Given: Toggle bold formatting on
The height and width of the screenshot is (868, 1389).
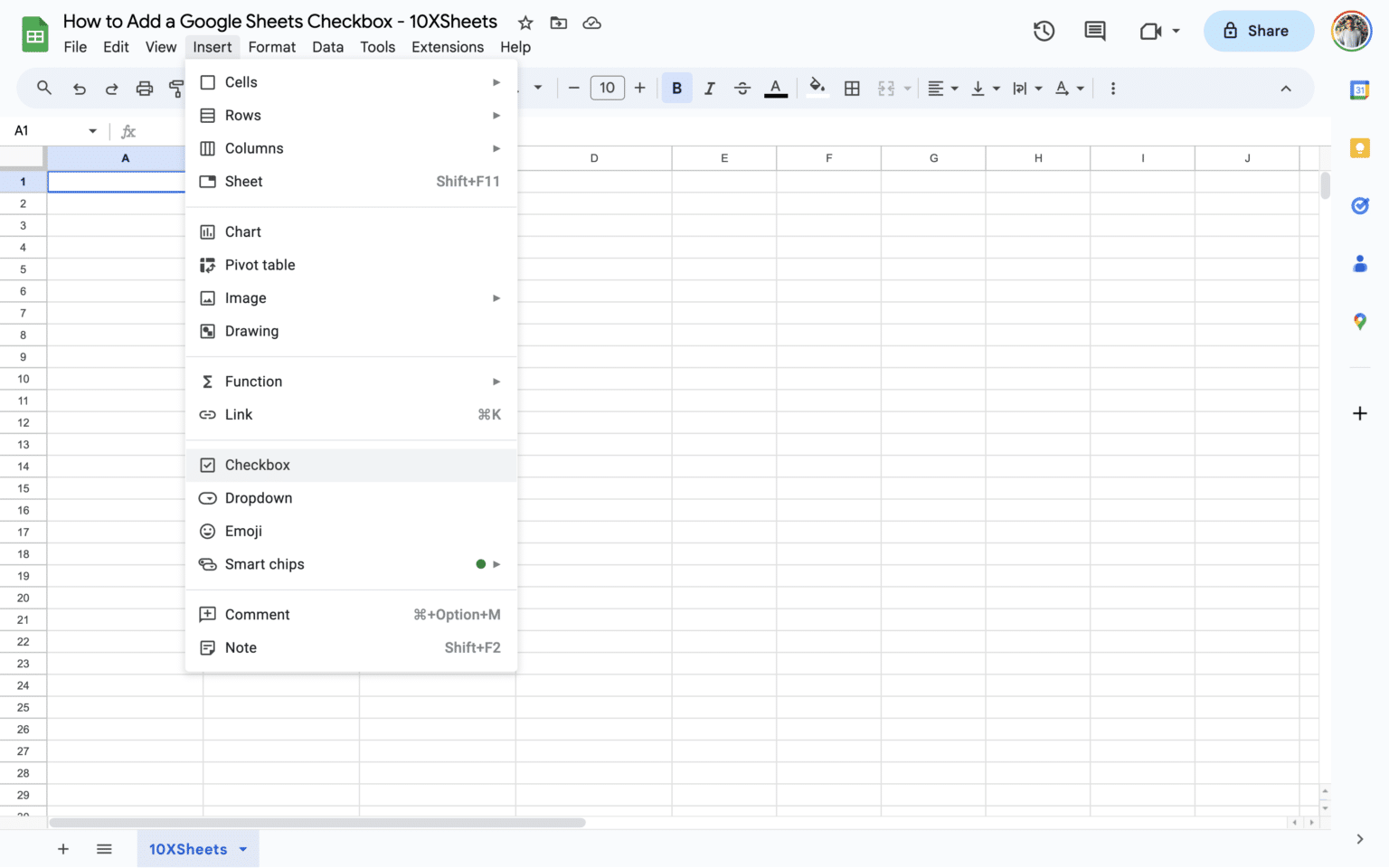Looking at the screenshot, I should click(x=676, y=88).
